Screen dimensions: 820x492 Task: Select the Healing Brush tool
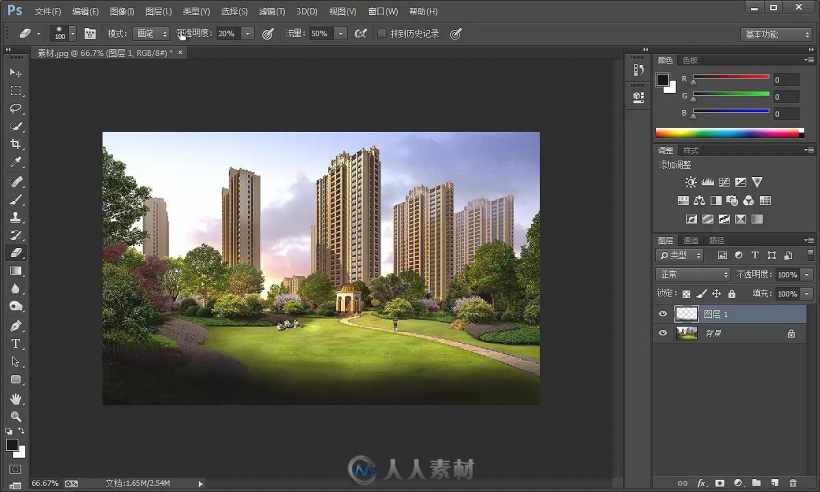[x=15, y=182]
